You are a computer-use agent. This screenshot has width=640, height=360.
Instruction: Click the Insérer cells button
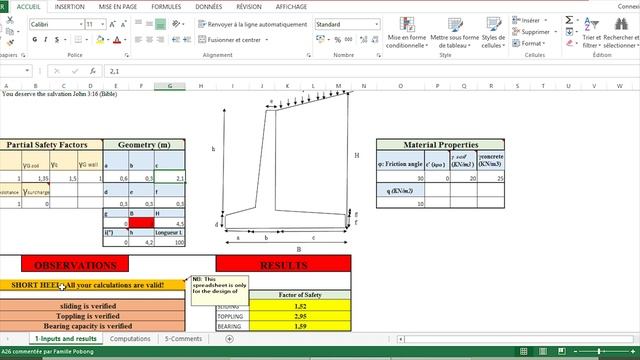530,20
